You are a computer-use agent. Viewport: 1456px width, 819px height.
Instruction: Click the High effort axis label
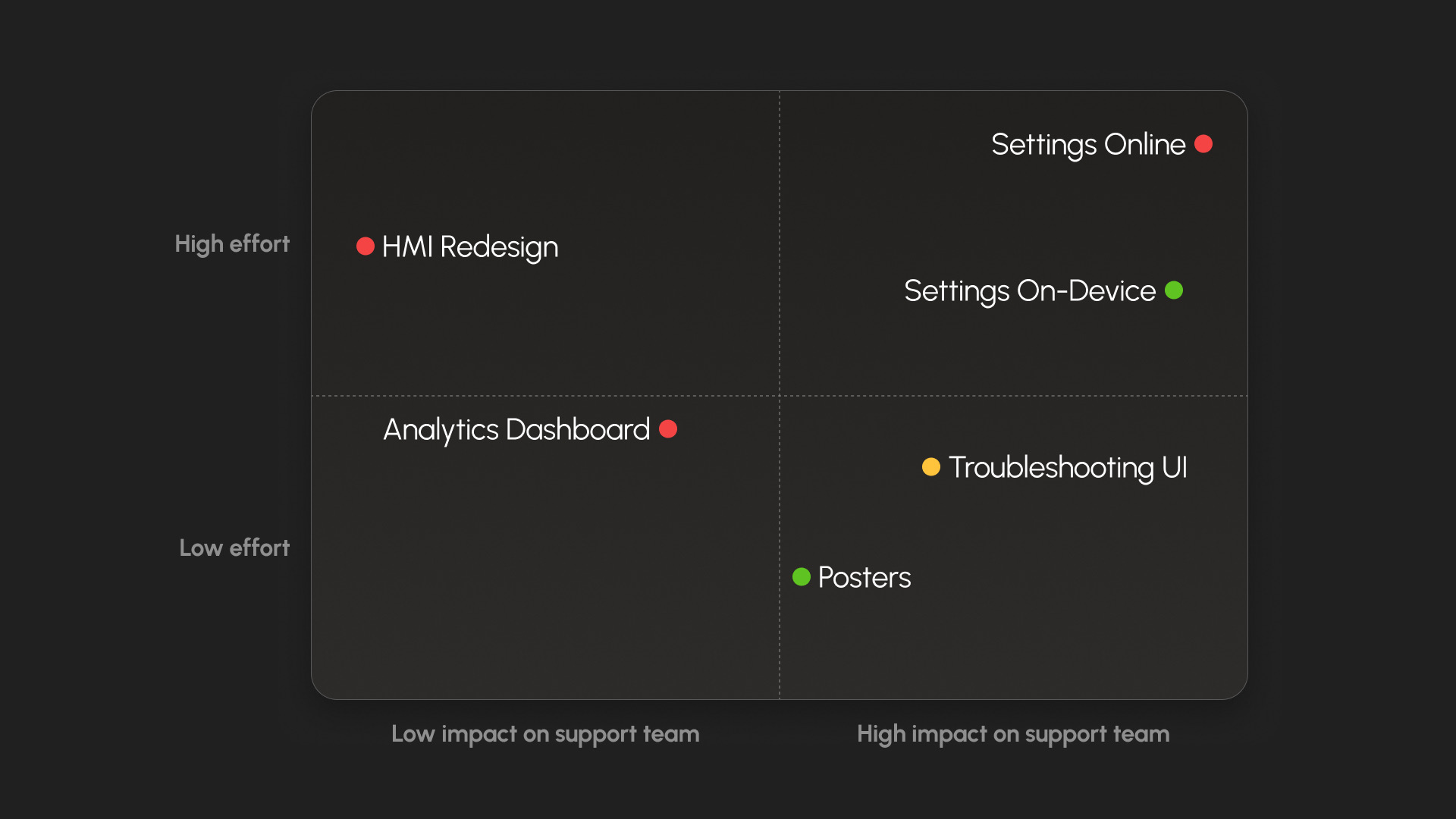coord(232,244)
